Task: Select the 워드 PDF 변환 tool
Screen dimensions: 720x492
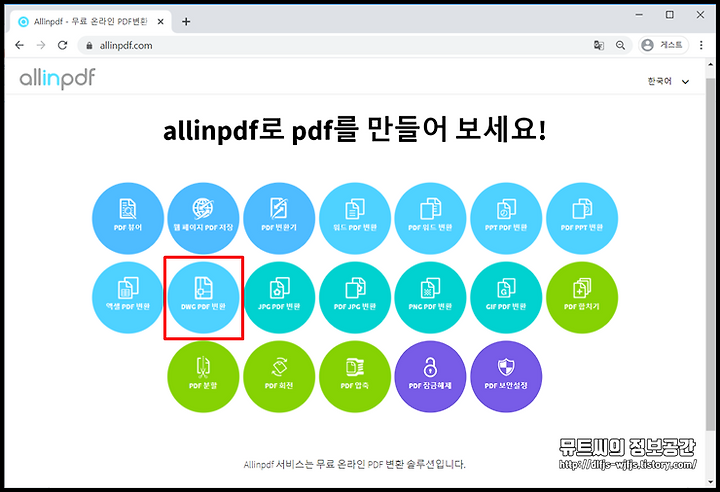Action: (x=355, y=218)
